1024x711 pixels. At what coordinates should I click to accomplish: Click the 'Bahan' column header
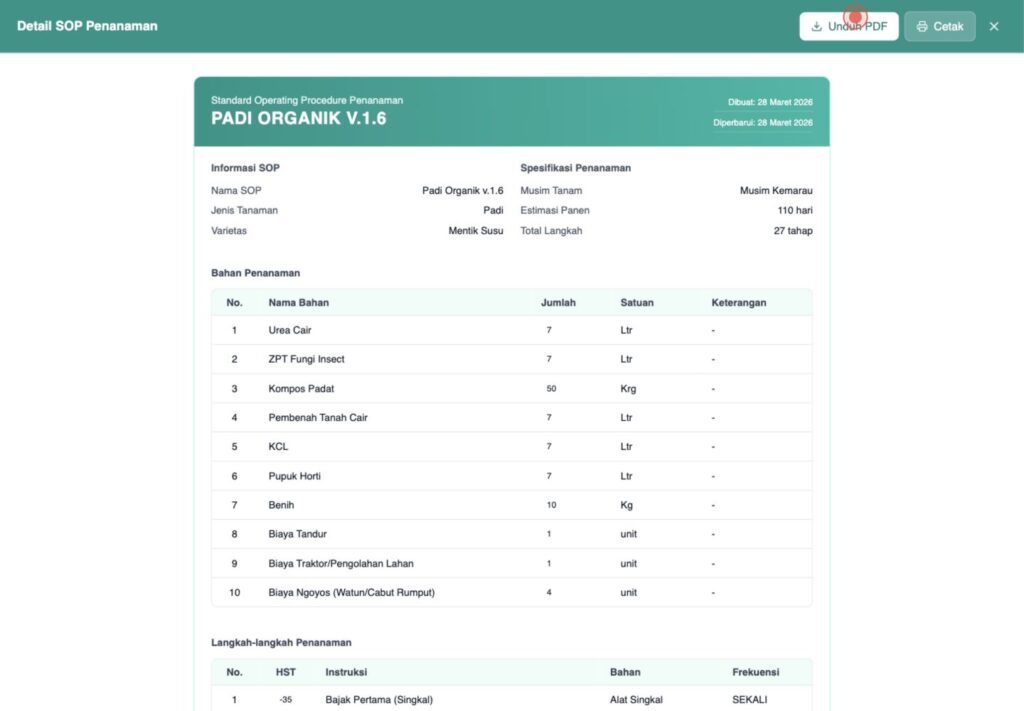click(x=625, y=672)
